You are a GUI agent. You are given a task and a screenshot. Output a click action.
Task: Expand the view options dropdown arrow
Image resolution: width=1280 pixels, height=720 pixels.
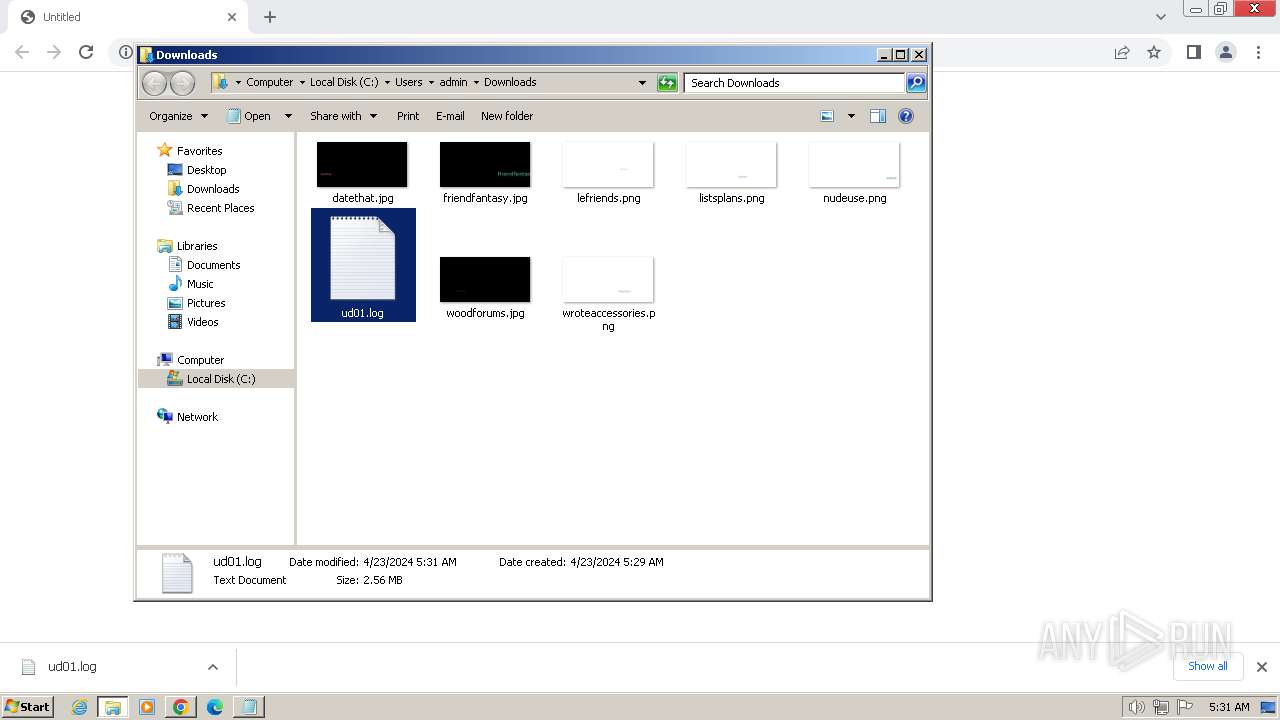[x=851, y=116]
